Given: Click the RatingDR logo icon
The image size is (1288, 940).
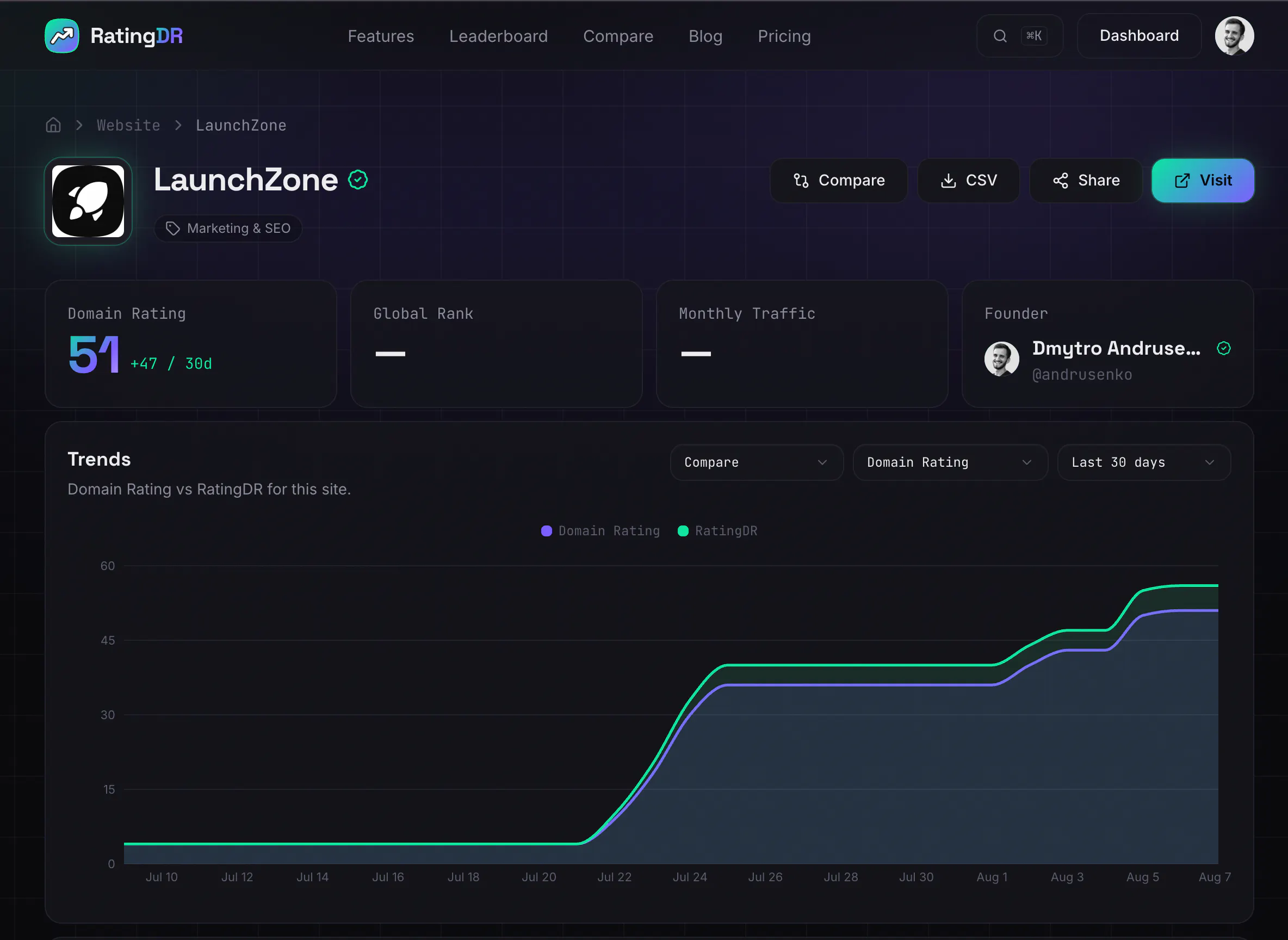Looking at the screenshot, I should tap(61, 36).
